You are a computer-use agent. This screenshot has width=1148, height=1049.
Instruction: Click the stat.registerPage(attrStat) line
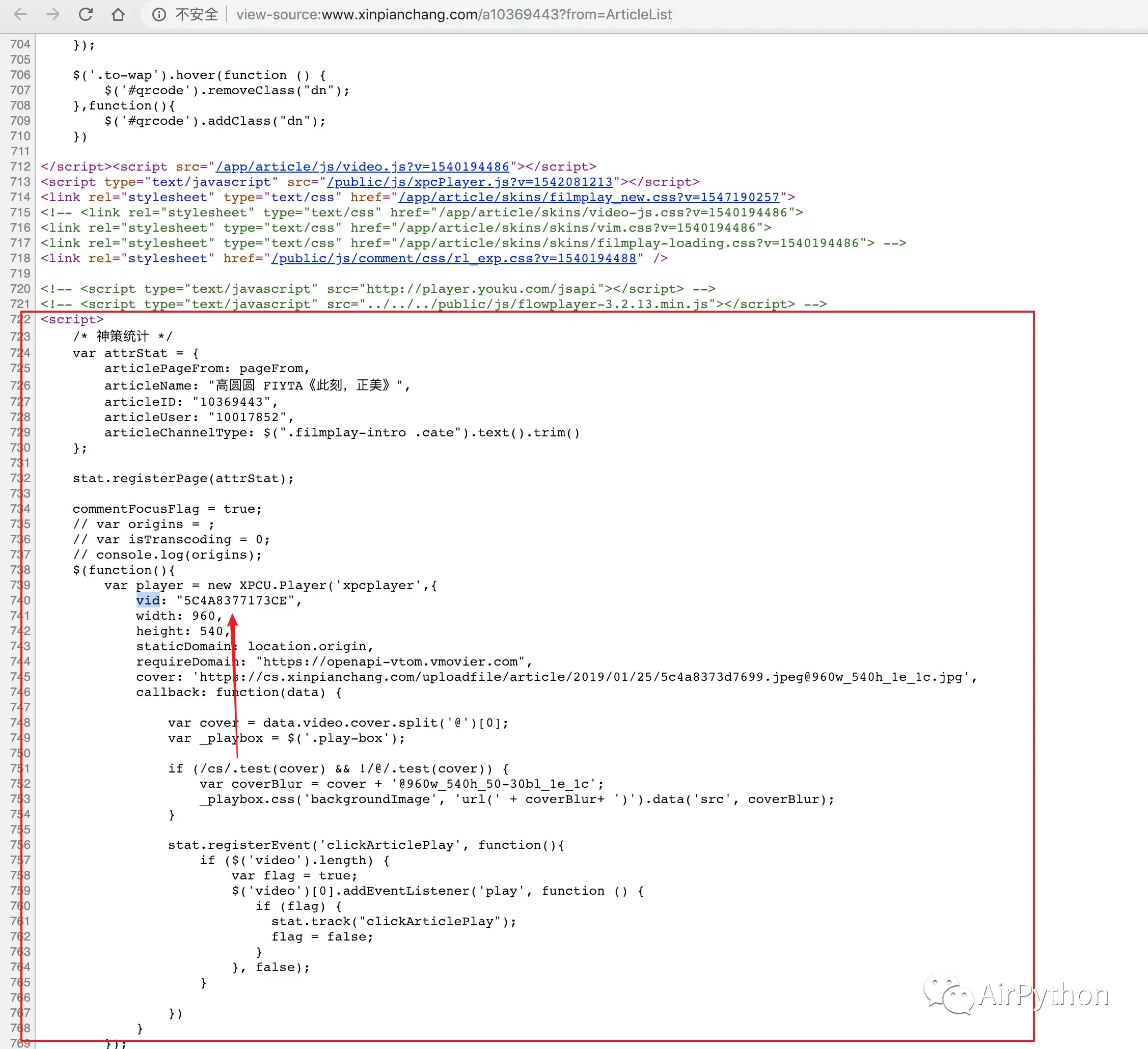(183, 478)
